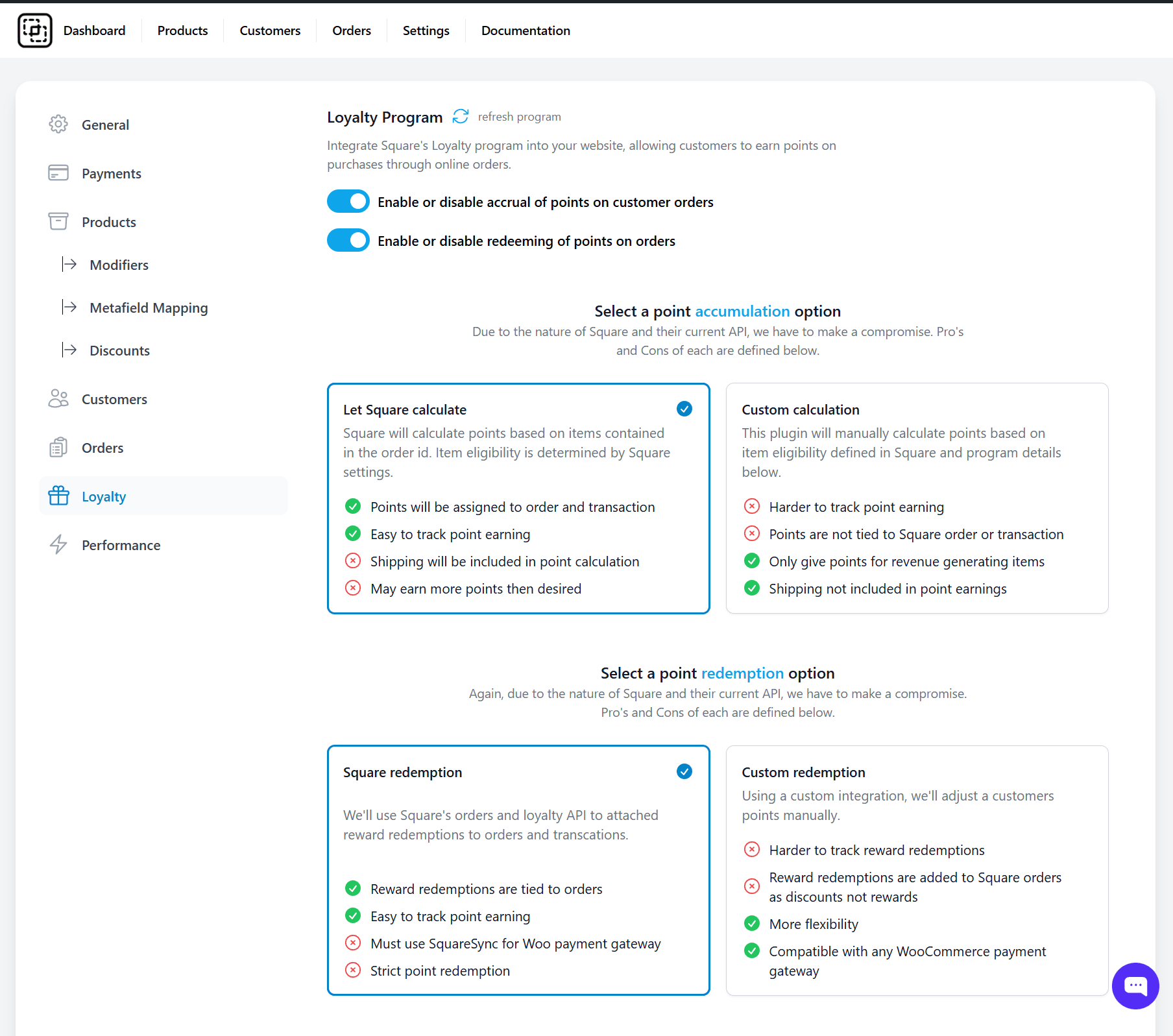Open Performance settings in sidebar
The width and height of the screenshot is (1173, 1036).
tap(163, 545)
